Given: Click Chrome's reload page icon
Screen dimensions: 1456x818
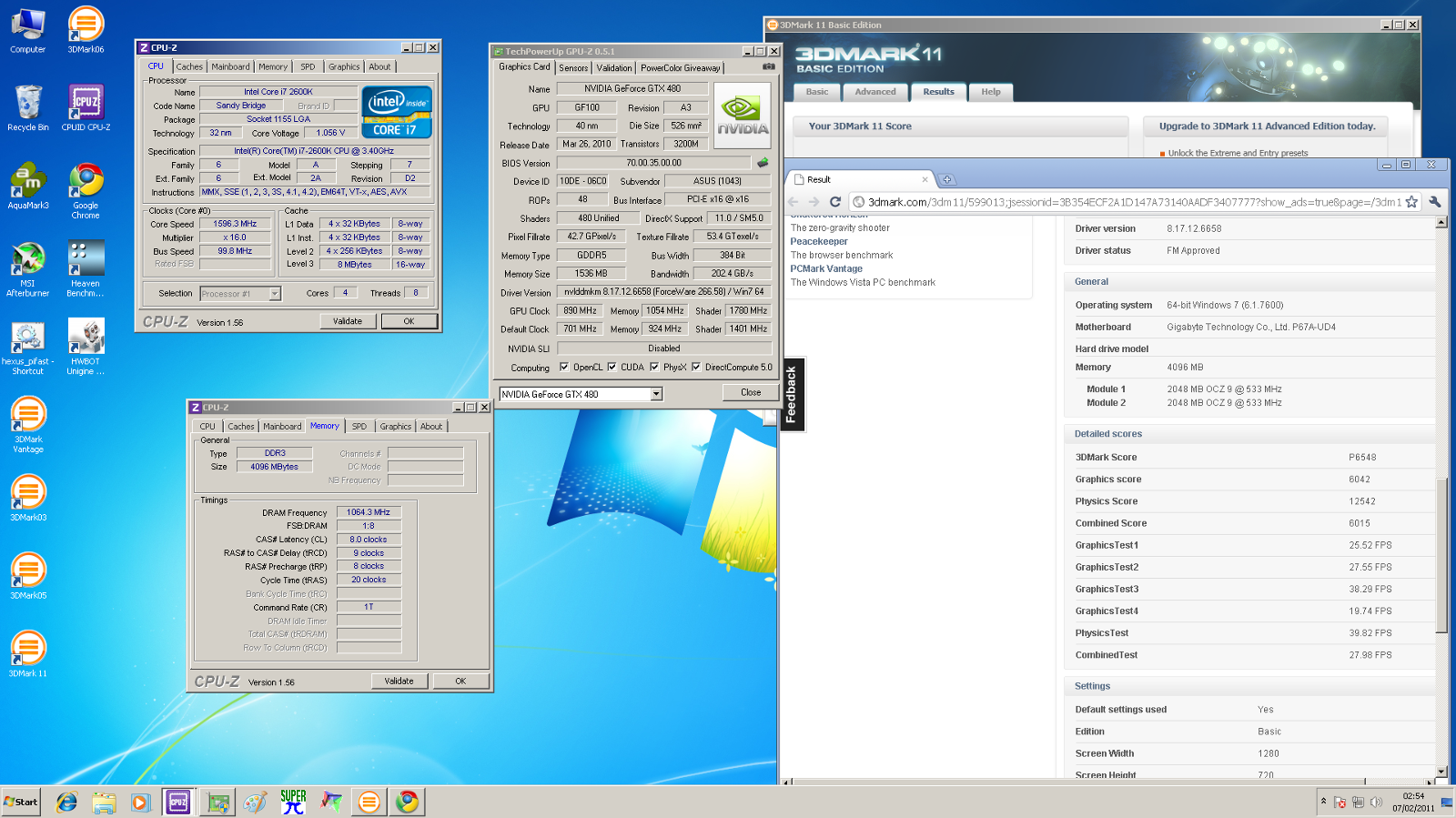Looking at the screenshot, I should click(834, 202).
